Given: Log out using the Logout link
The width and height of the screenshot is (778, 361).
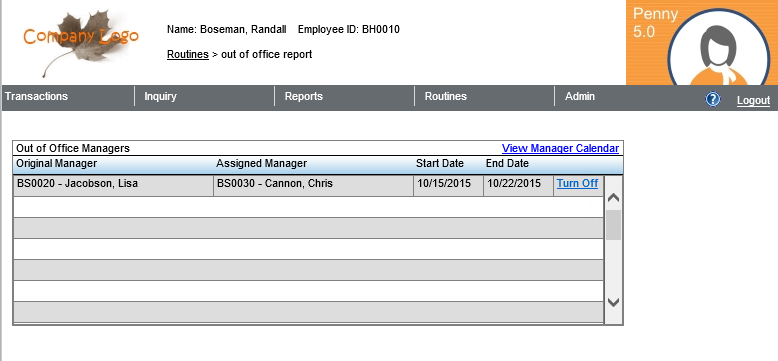Looking at the screenshot, I should click(753, 100).
